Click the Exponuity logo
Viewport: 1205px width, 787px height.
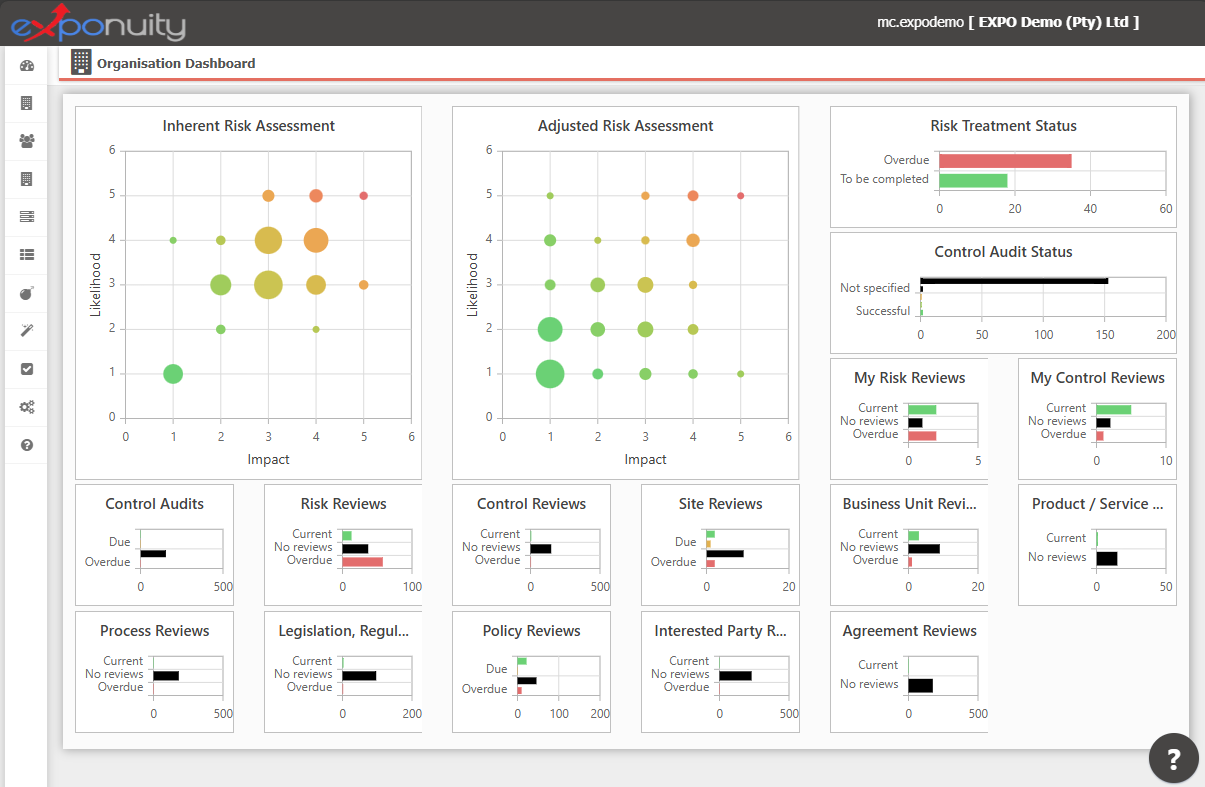tap(98, 23)
